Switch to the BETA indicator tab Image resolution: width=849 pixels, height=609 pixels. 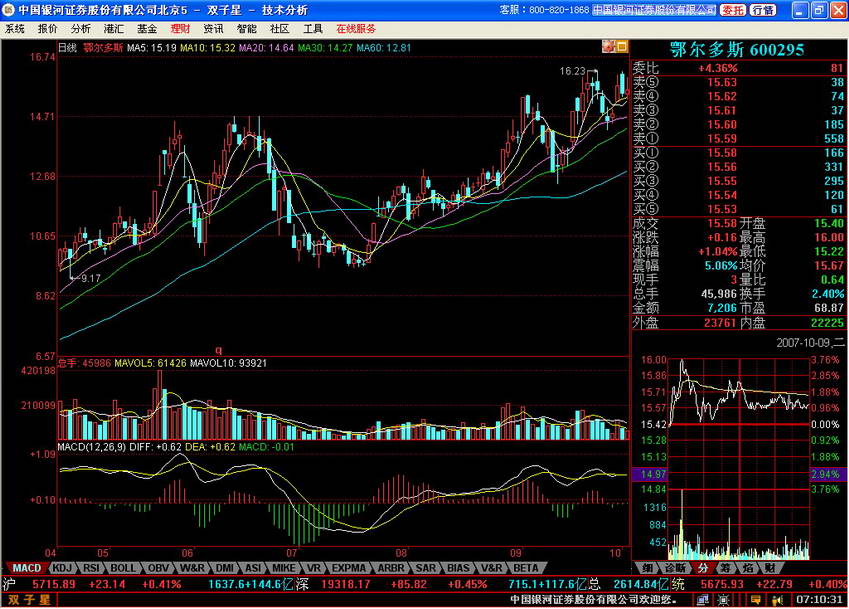(526, 568)
